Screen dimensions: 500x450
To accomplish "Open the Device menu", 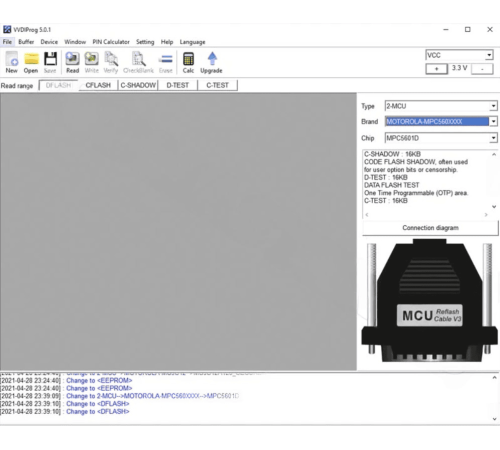I will point(49,42).
